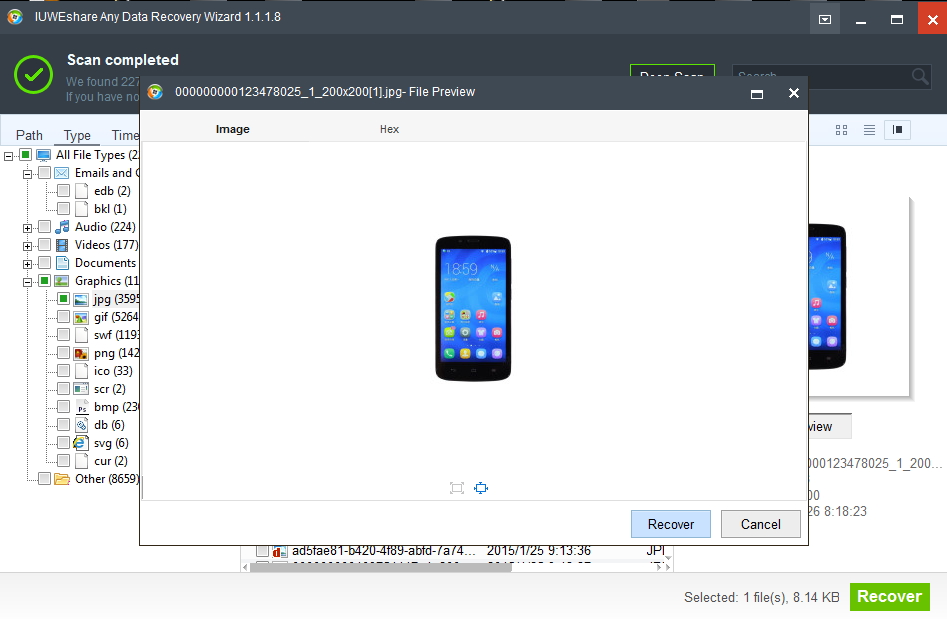Check the gif checkbox
The image size is (947, 619).
pyautogui.click(x=63, y=316)
